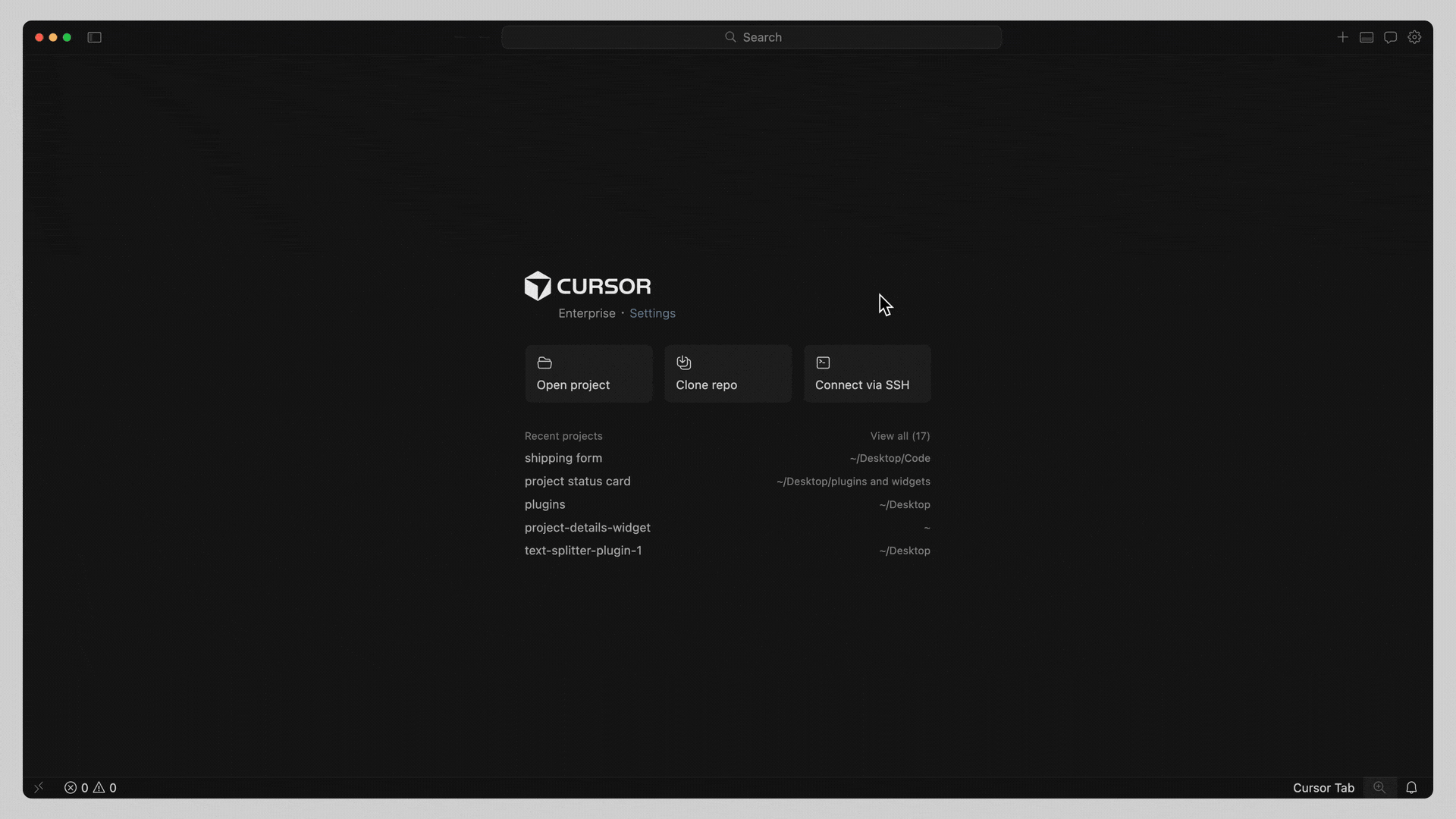Click the errors icon in the status bar

point(72,787)
